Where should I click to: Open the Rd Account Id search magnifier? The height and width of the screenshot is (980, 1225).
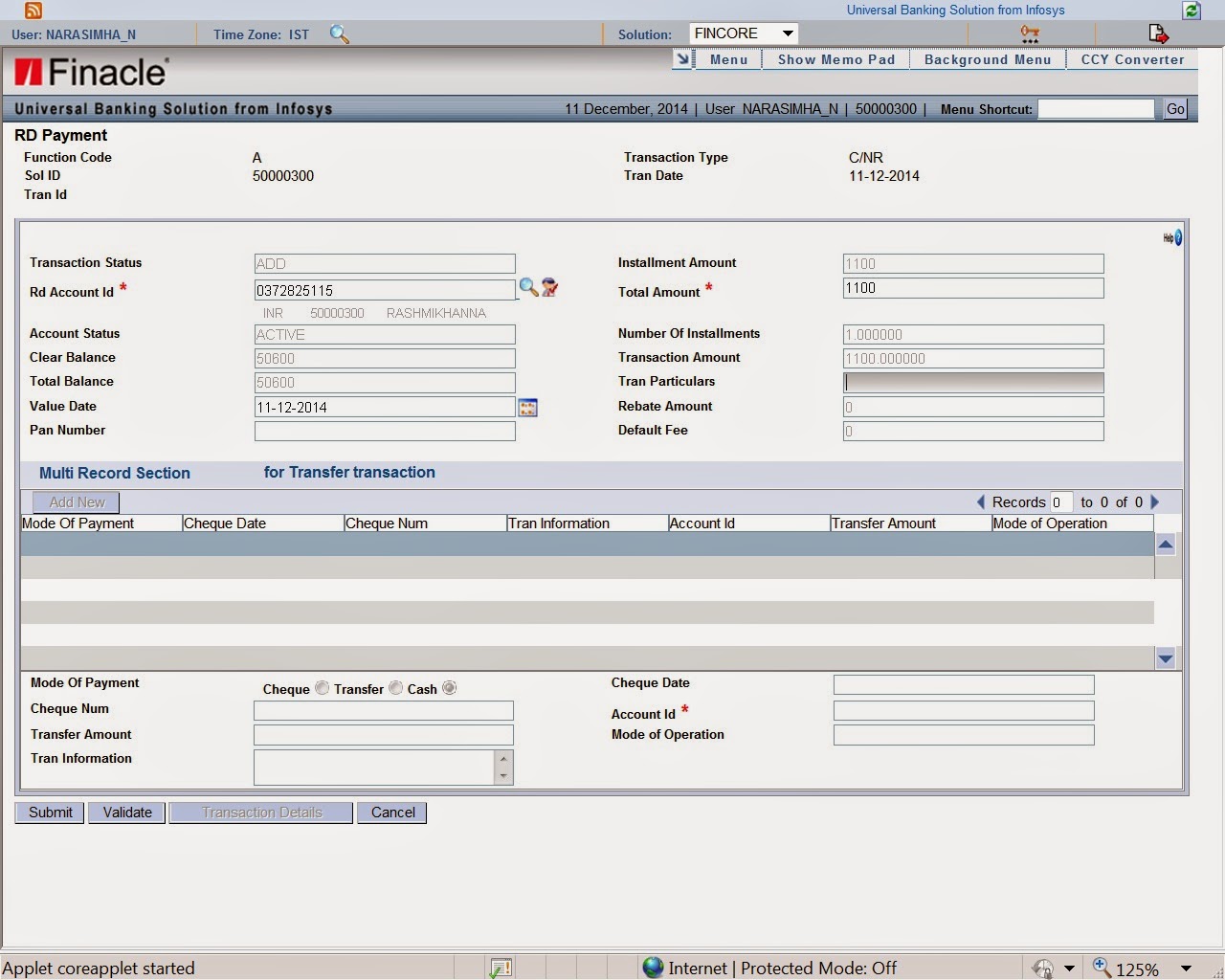[528, 287]
